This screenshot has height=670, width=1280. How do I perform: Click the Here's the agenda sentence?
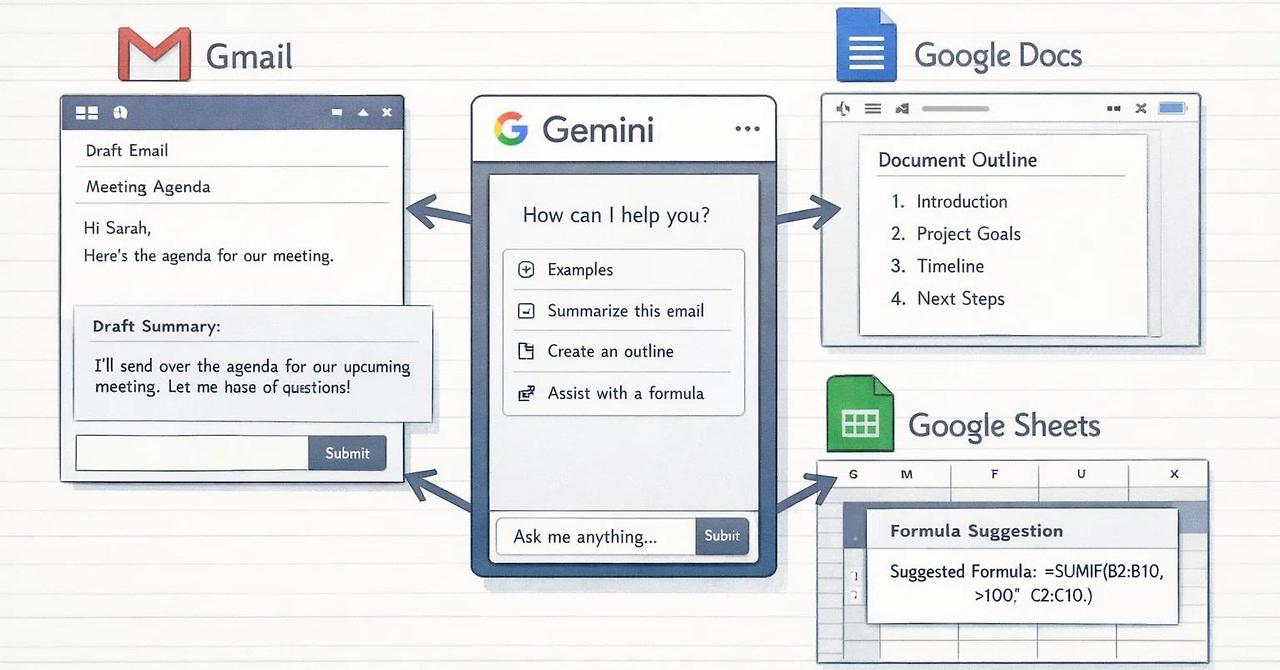(x=208, y=256)
